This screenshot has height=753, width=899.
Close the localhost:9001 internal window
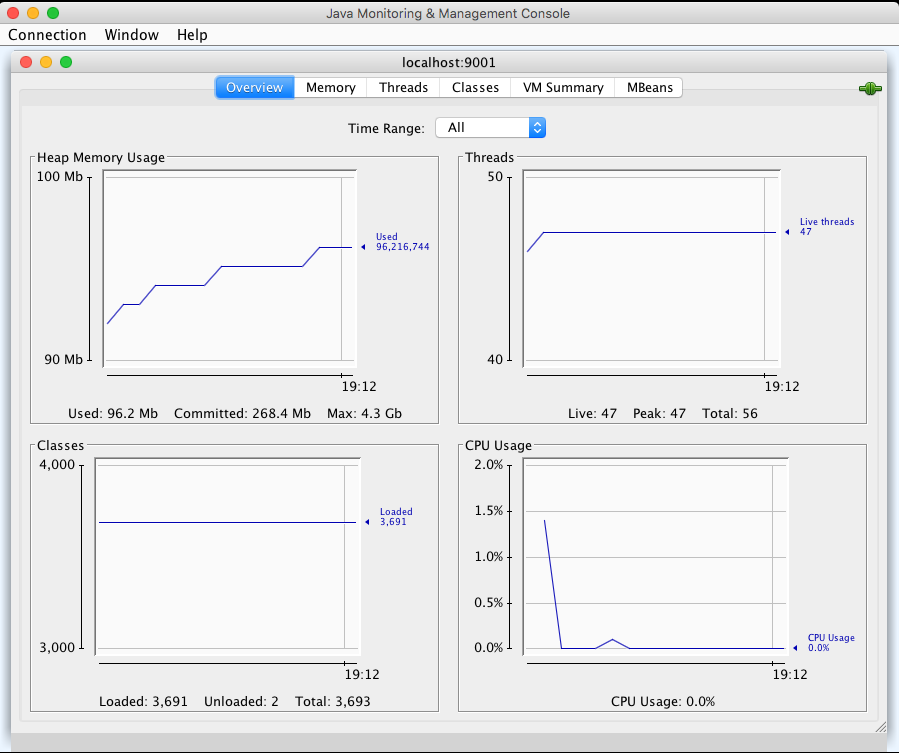pos(26,62)
